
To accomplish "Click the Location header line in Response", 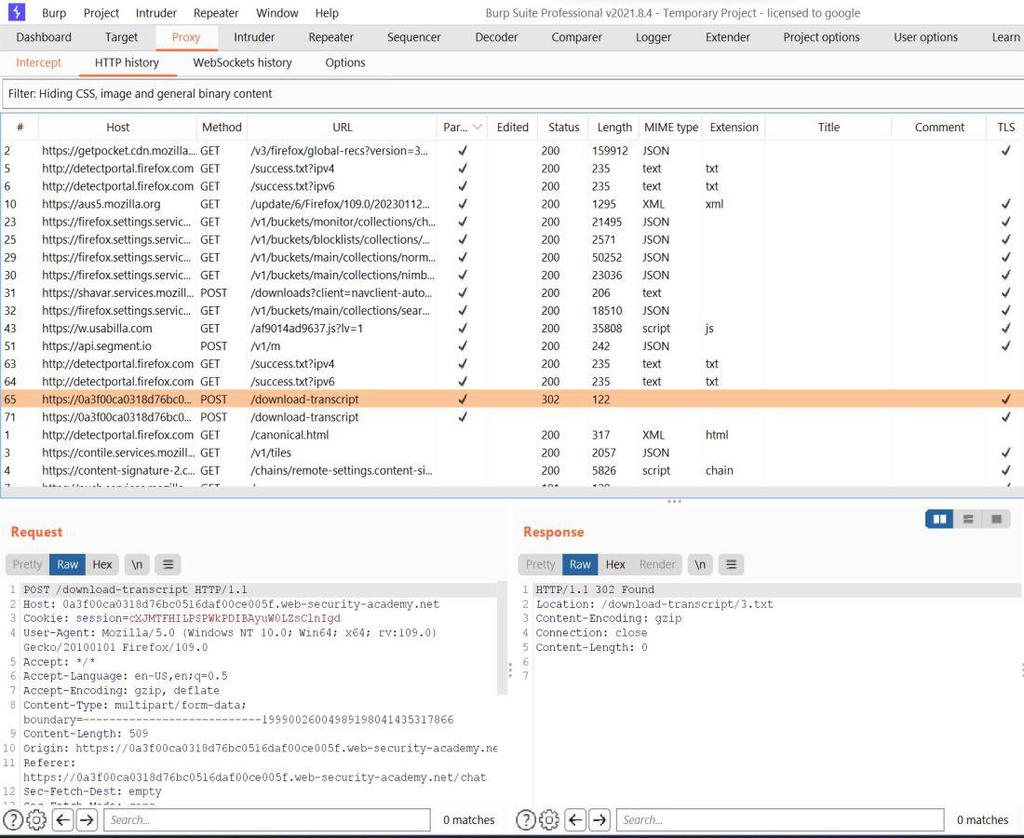I will [x=654, y=604].
